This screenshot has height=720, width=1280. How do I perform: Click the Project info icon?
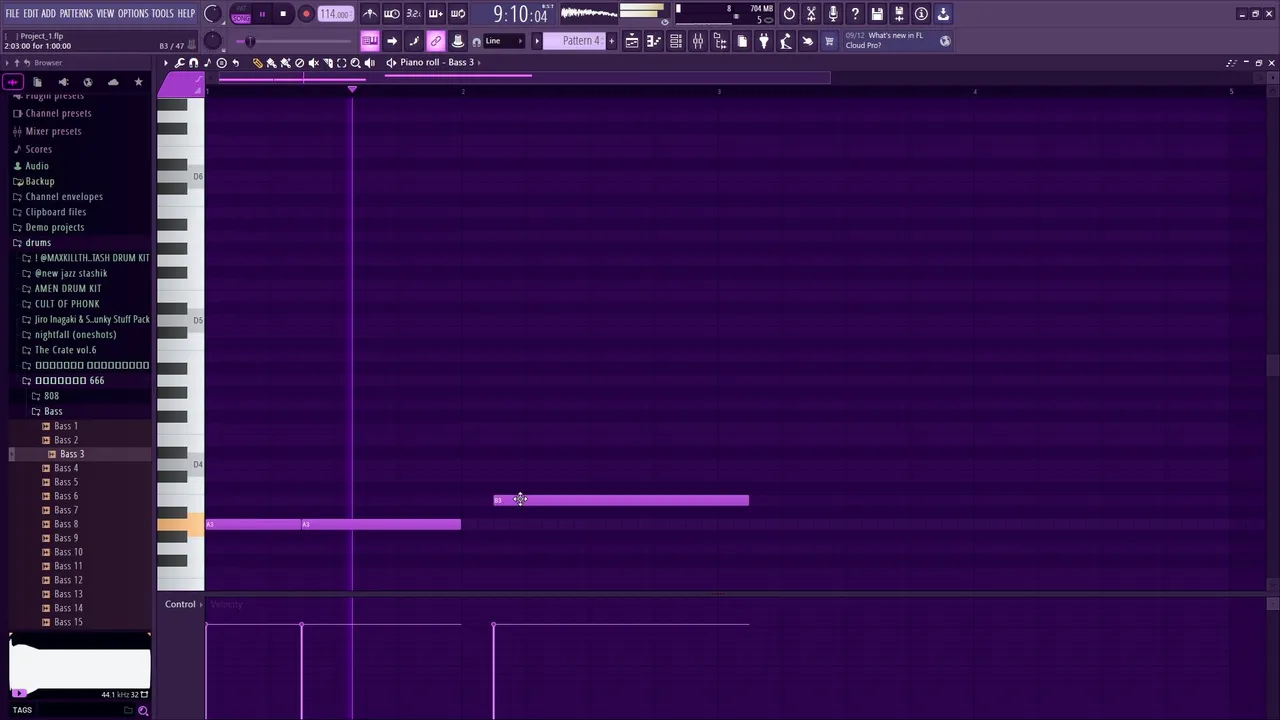point(921,14)
